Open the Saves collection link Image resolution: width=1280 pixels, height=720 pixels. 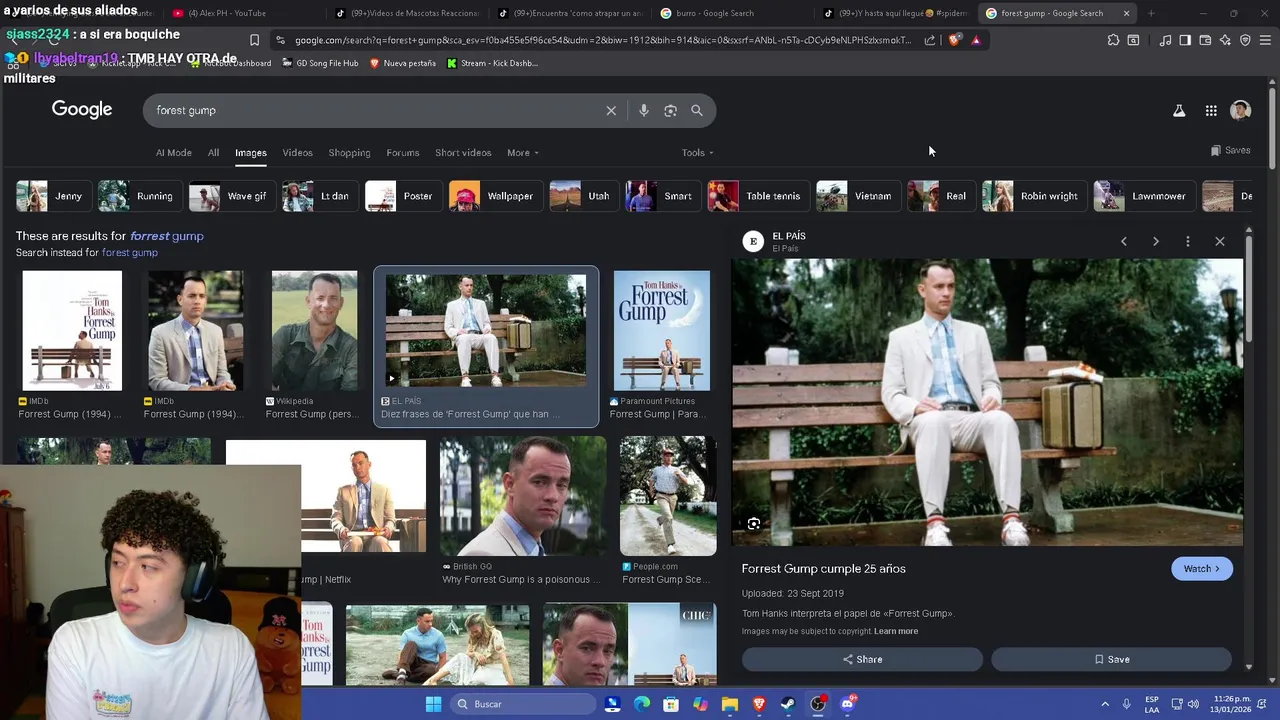point(1230,151)
